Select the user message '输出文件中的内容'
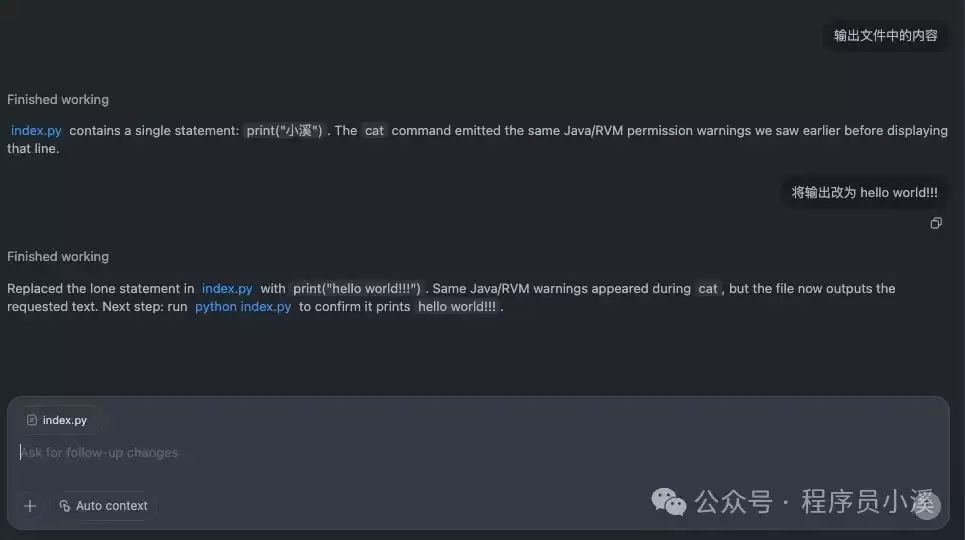Screen dimensions: 965x540 pos(885,36)
